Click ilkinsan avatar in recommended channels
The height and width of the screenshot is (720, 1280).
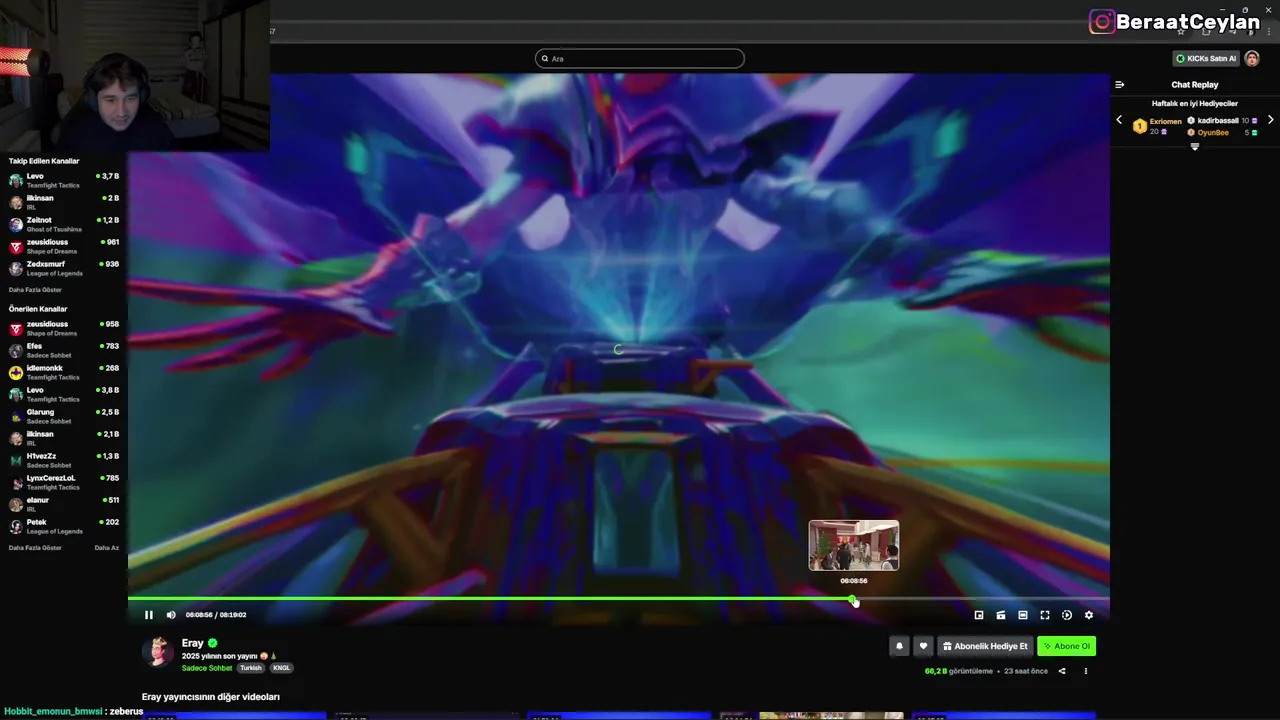point(16,439)
